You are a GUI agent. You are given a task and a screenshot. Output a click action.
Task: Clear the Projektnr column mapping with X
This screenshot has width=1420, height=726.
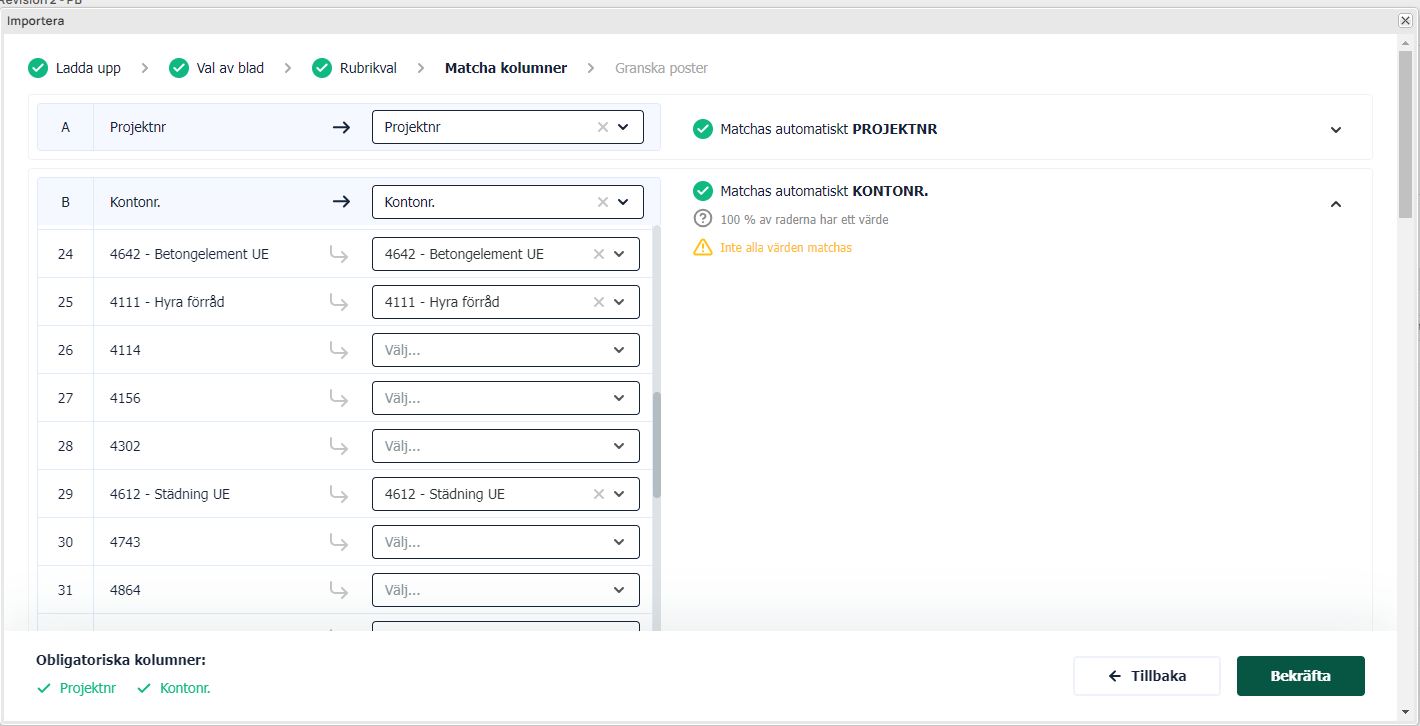click(602, 127)
